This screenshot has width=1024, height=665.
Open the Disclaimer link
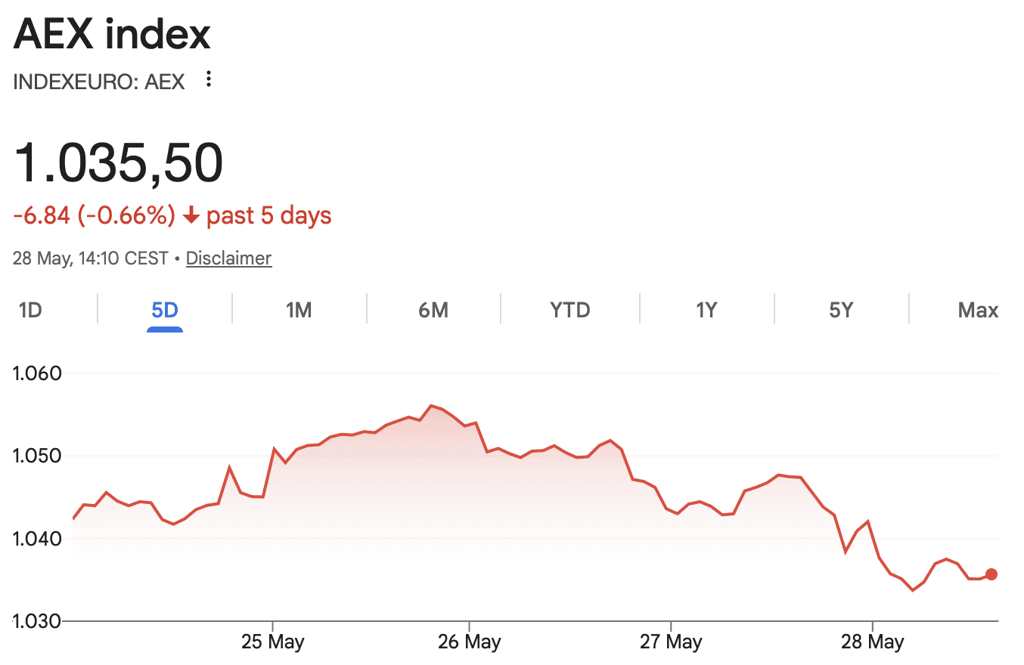click(229, 258)
